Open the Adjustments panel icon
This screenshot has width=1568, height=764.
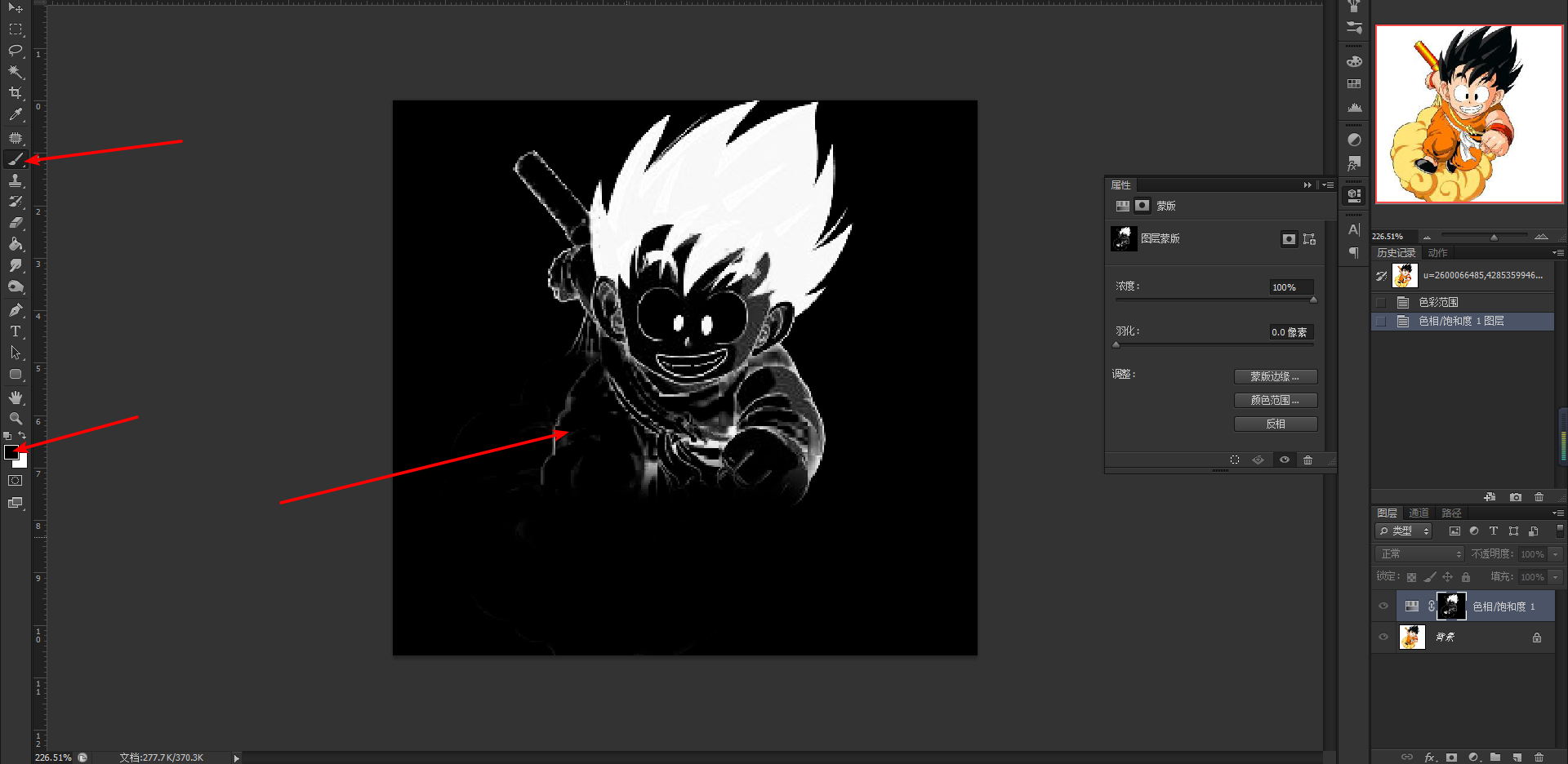pyautogui.click(x=1354, y=140)
